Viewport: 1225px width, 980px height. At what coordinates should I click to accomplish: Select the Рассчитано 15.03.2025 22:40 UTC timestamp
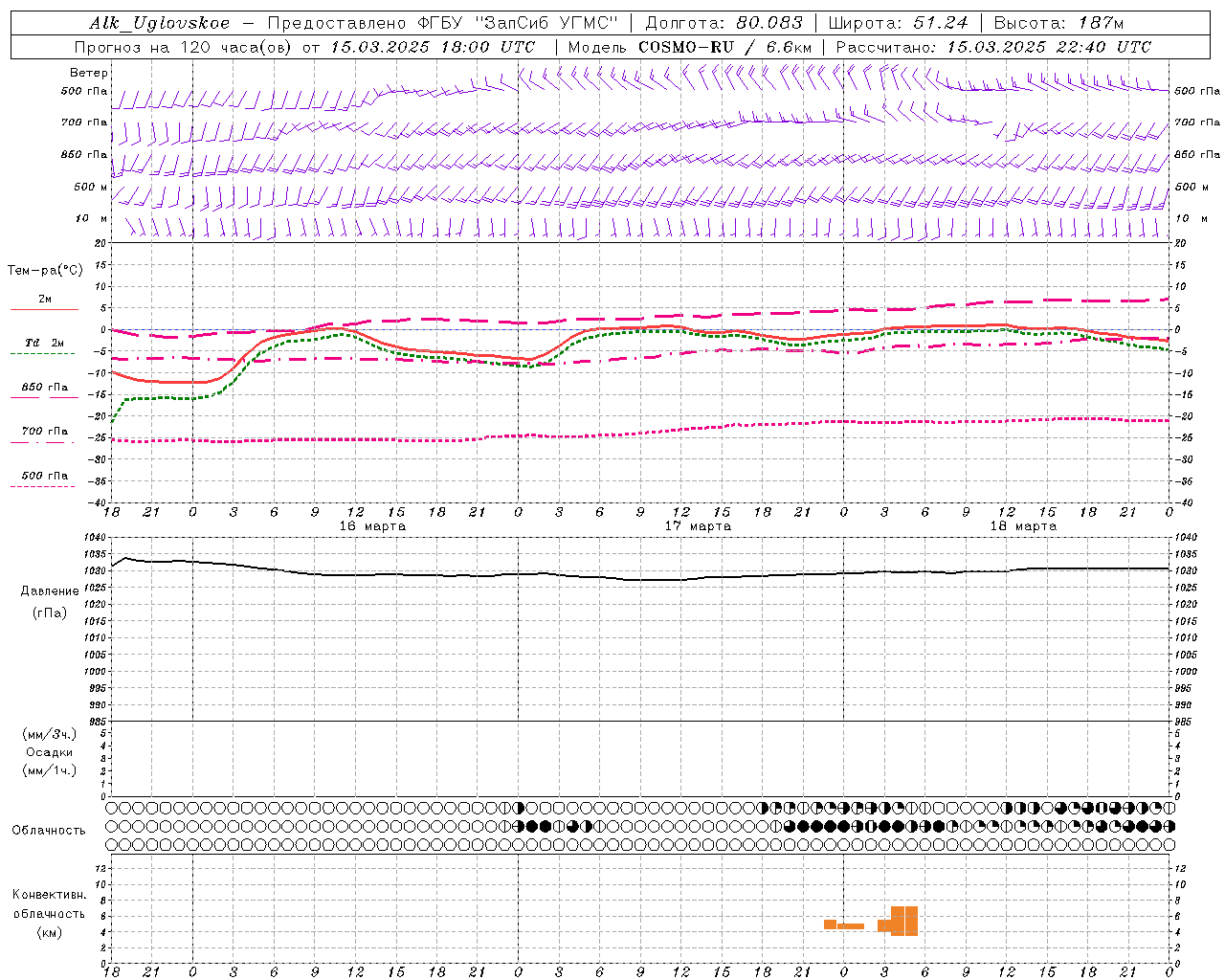(x=994, y=47)
